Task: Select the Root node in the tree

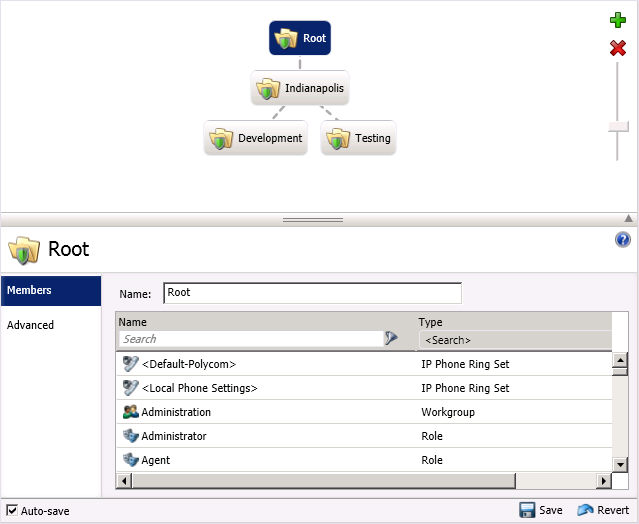Action: [300, 39]
